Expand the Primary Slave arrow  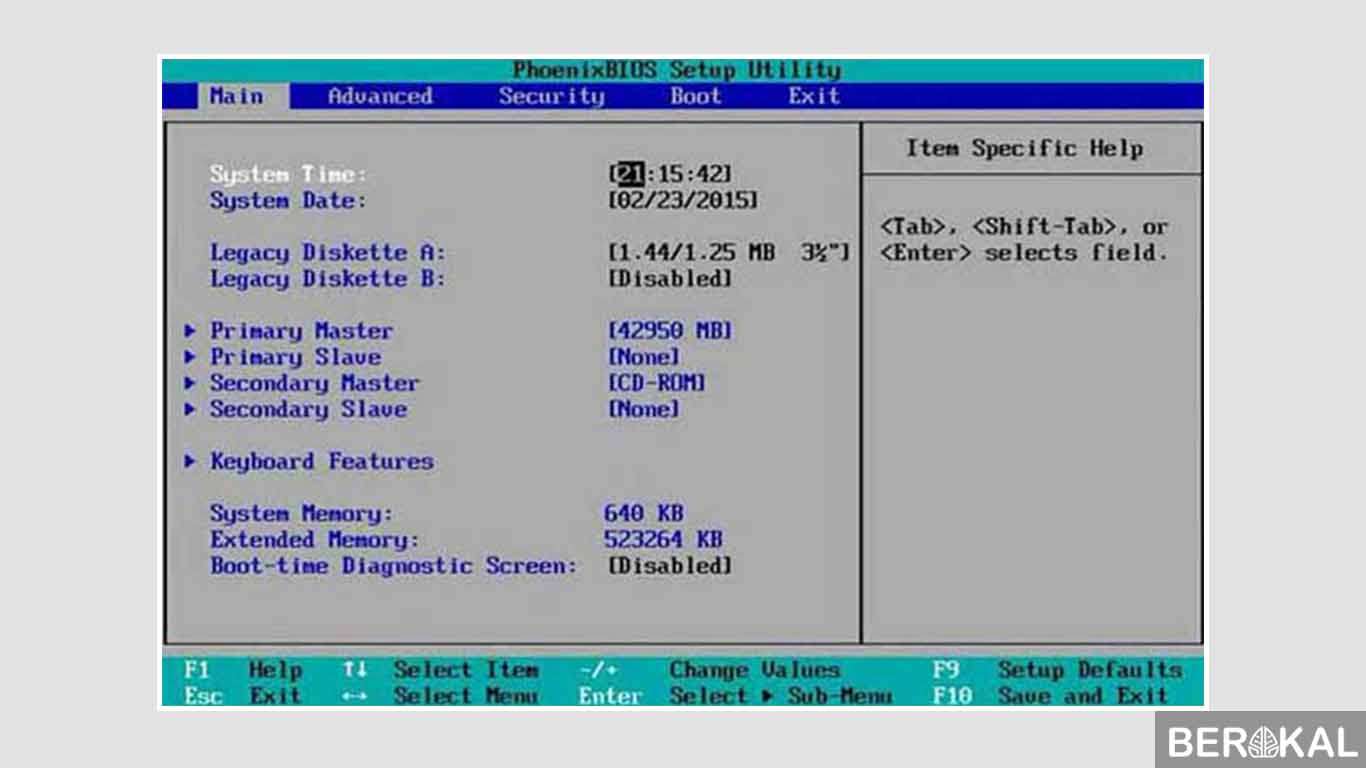190,357
